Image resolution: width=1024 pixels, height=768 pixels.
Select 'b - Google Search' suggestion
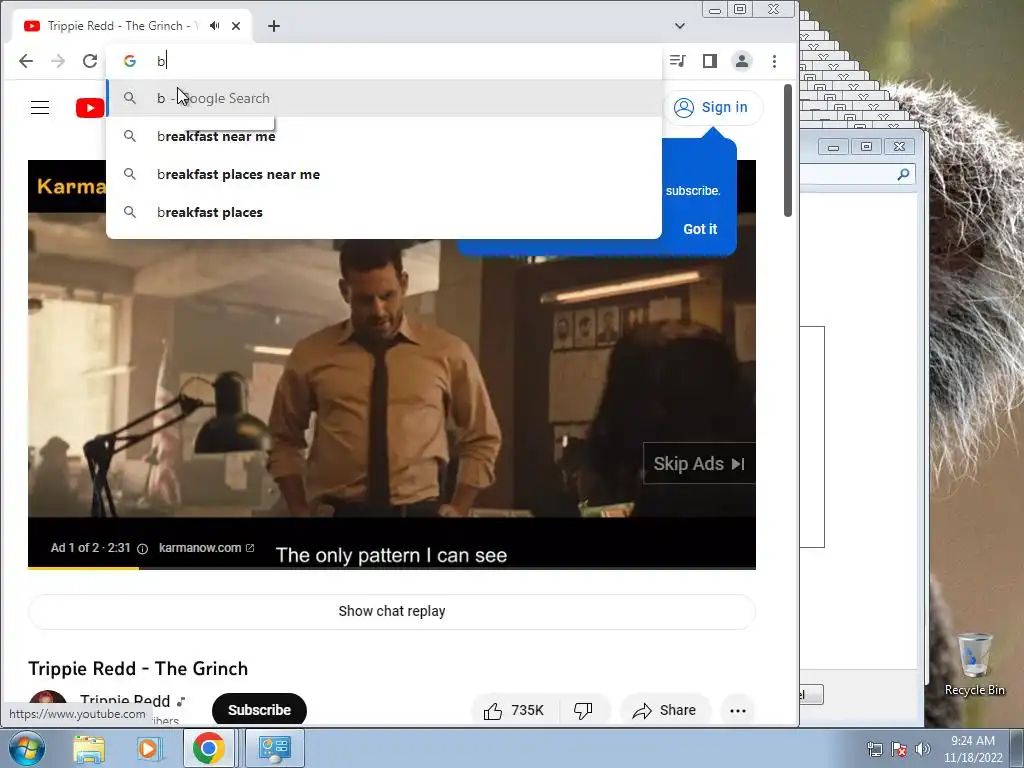pyautogui.click(x=384, y=98)
